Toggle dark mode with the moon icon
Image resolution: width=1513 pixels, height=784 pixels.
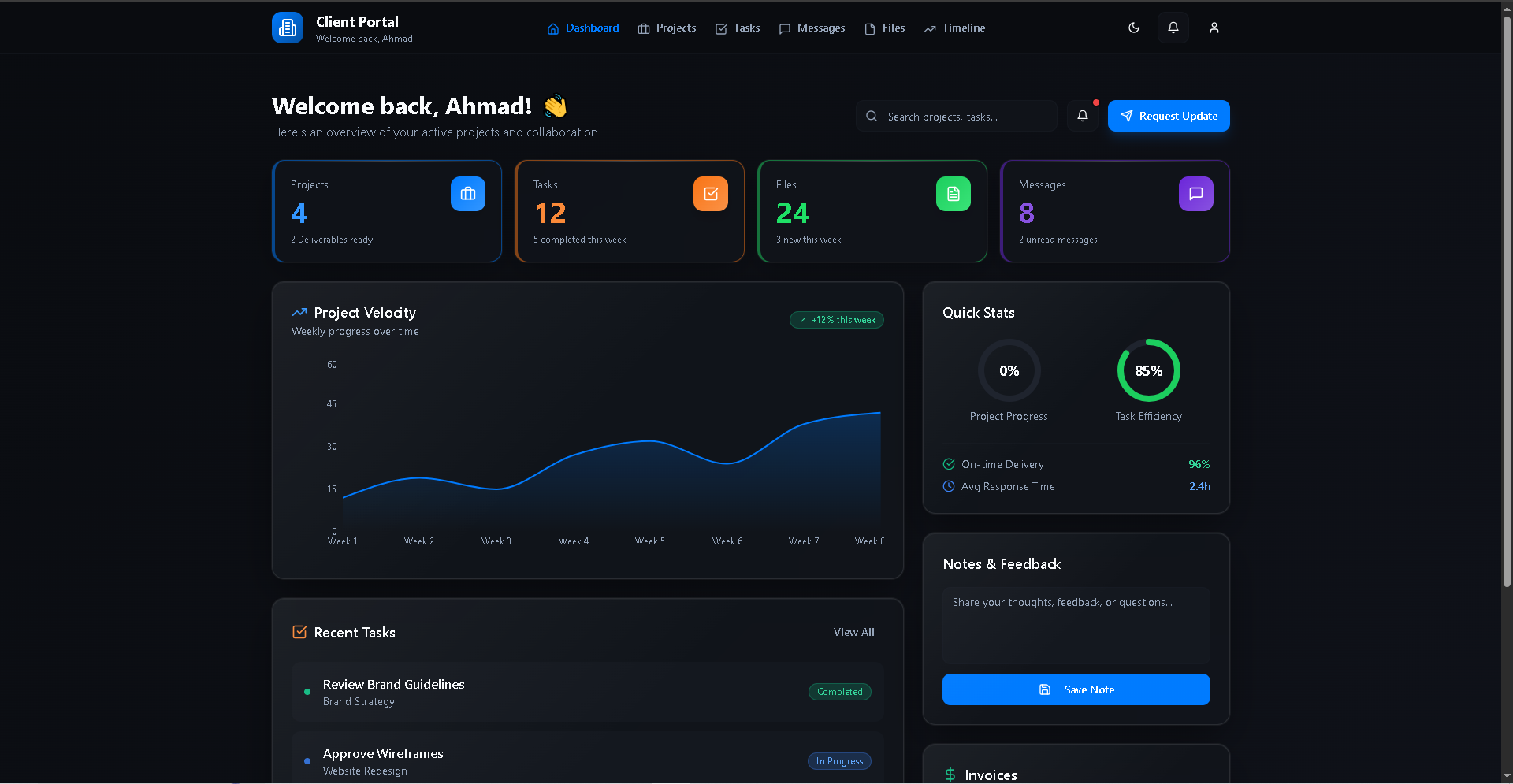click(1134, 28)
